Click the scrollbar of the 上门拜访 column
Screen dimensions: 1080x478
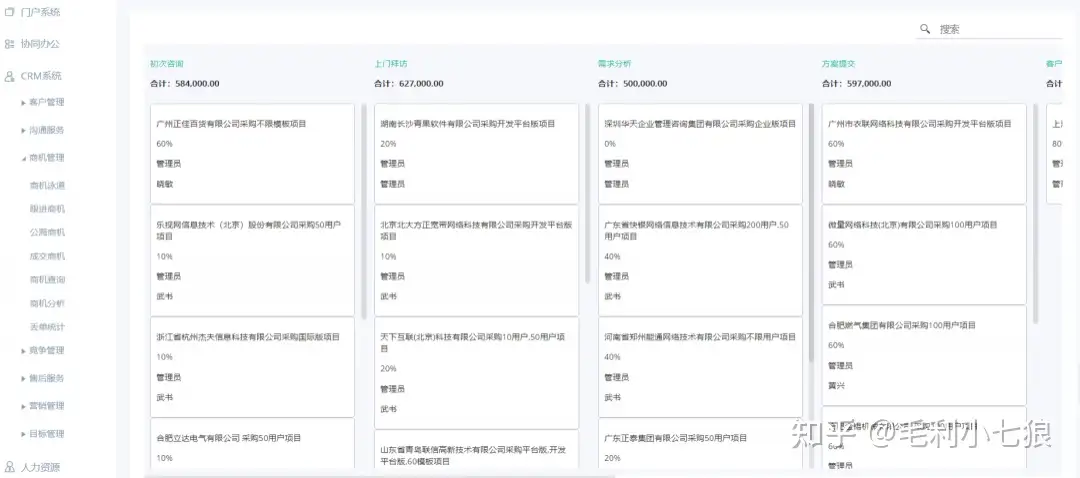click(x=588, y=193)
